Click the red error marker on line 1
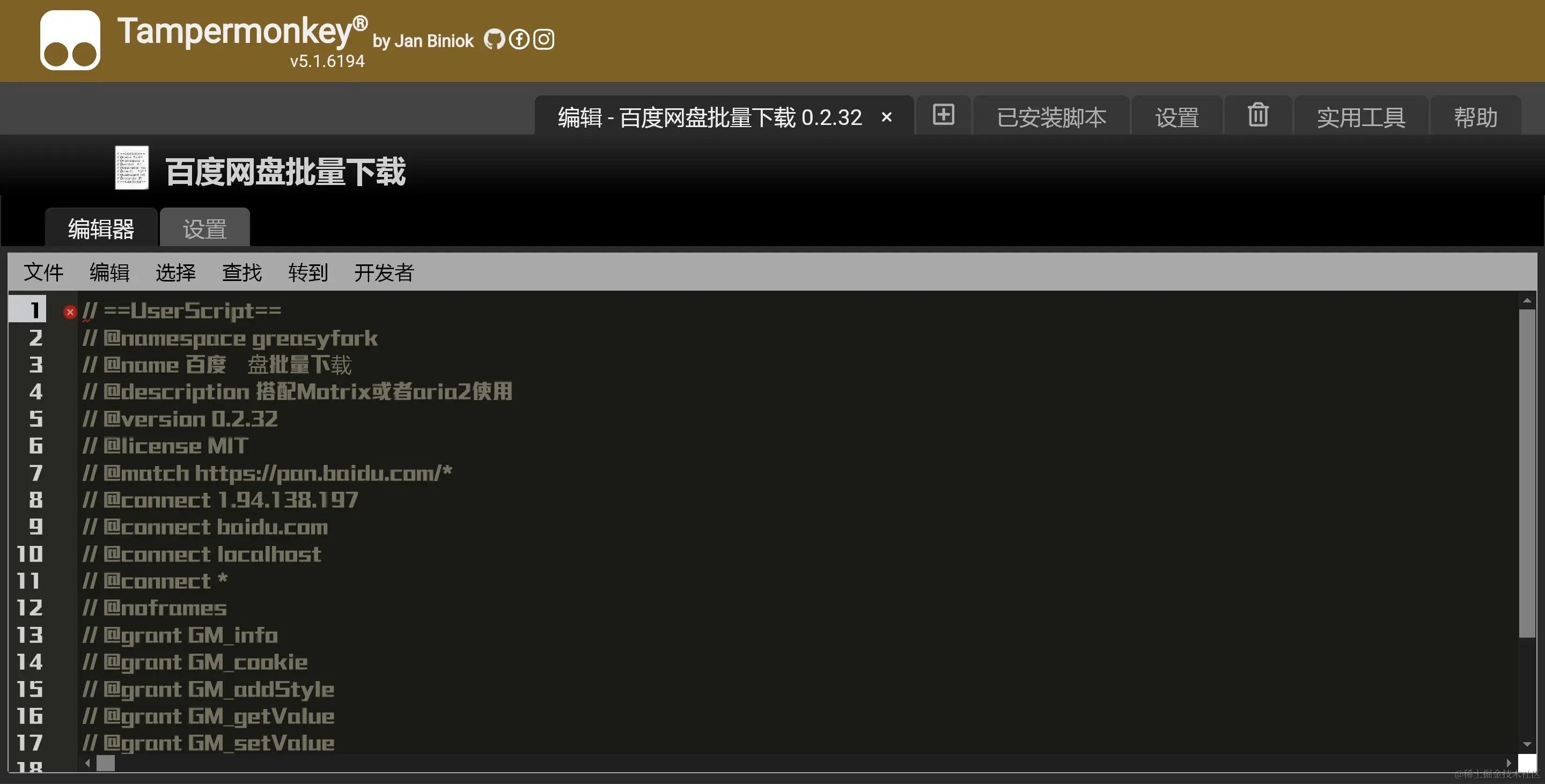This screenshot has height=784, width=1545. point(70,311)
